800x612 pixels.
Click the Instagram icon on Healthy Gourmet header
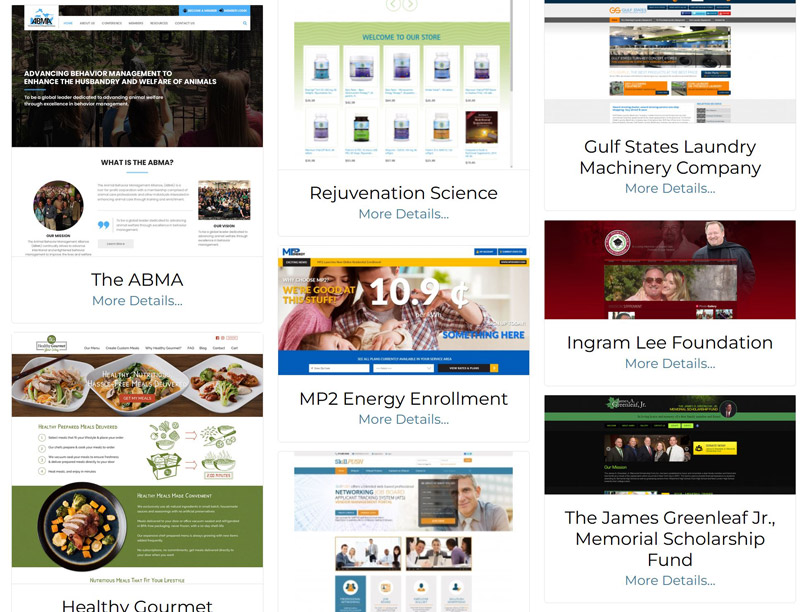coord(222,337)
